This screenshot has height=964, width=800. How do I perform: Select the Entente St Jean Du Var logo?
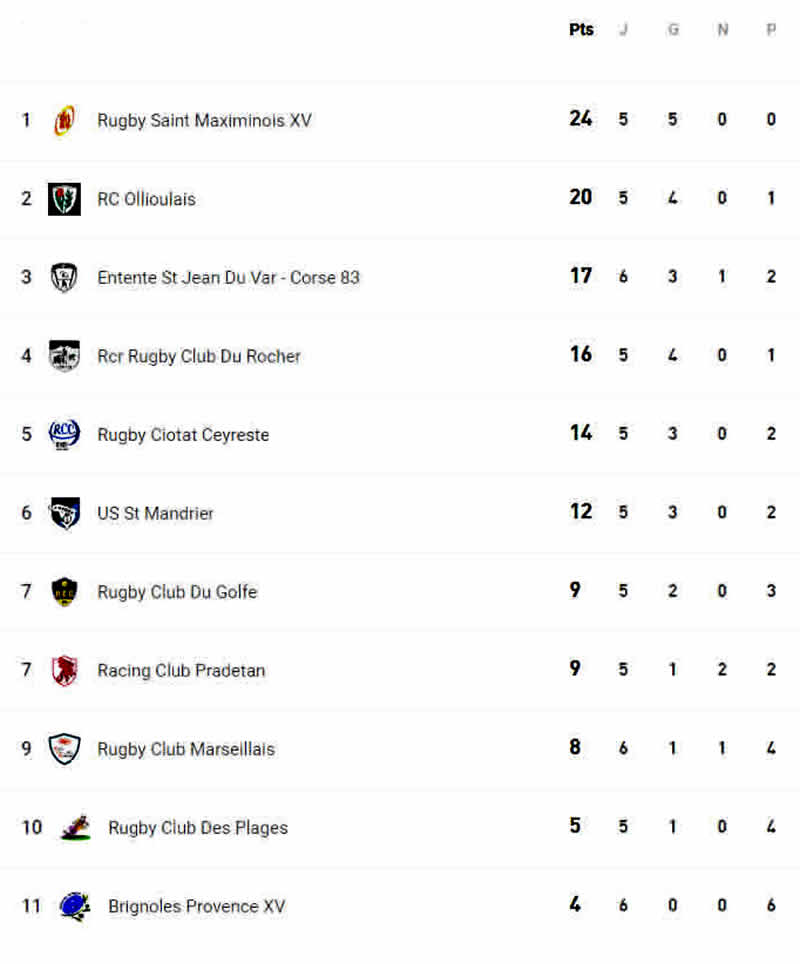[65, 277]
